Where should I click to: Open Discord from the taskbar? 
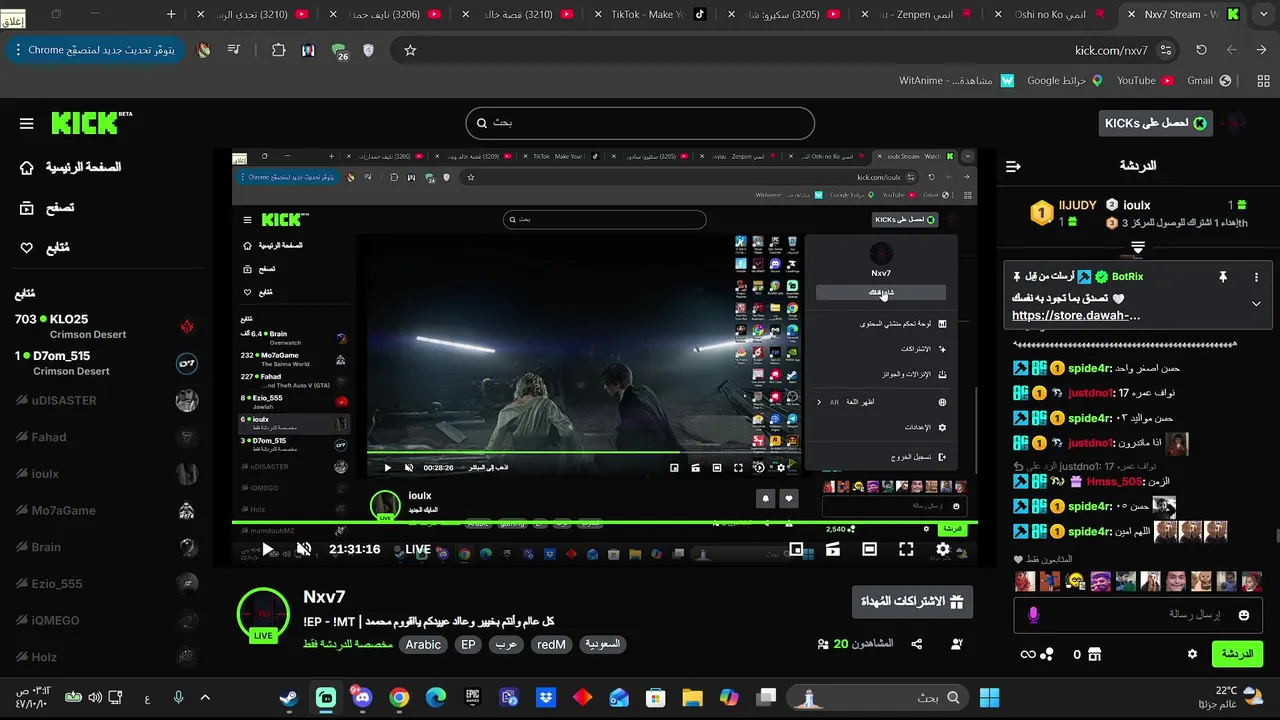[x=362, y=698]
